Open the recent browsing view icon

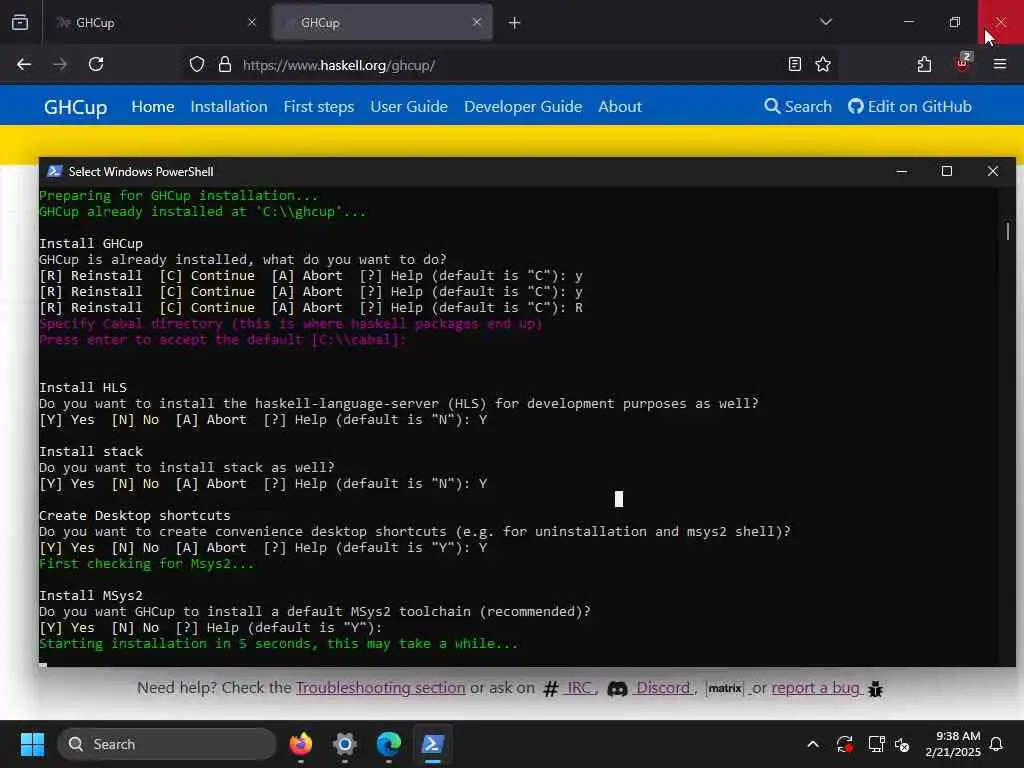[20, 22]
